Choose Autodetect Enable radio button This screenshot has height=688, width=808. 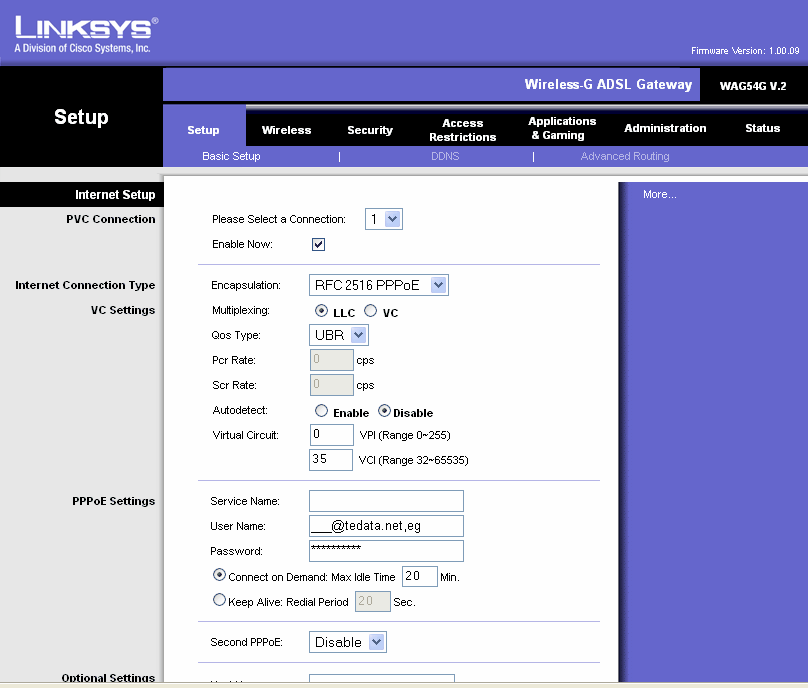(x=321, y=411)
